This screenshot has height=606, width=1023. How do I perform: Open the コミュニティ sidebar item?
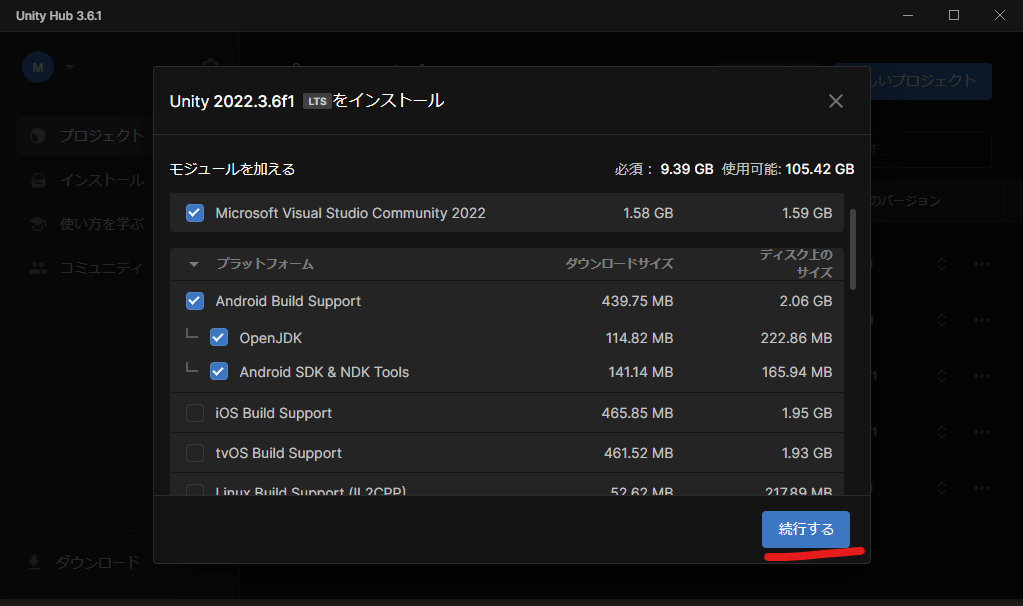point(100,267)
